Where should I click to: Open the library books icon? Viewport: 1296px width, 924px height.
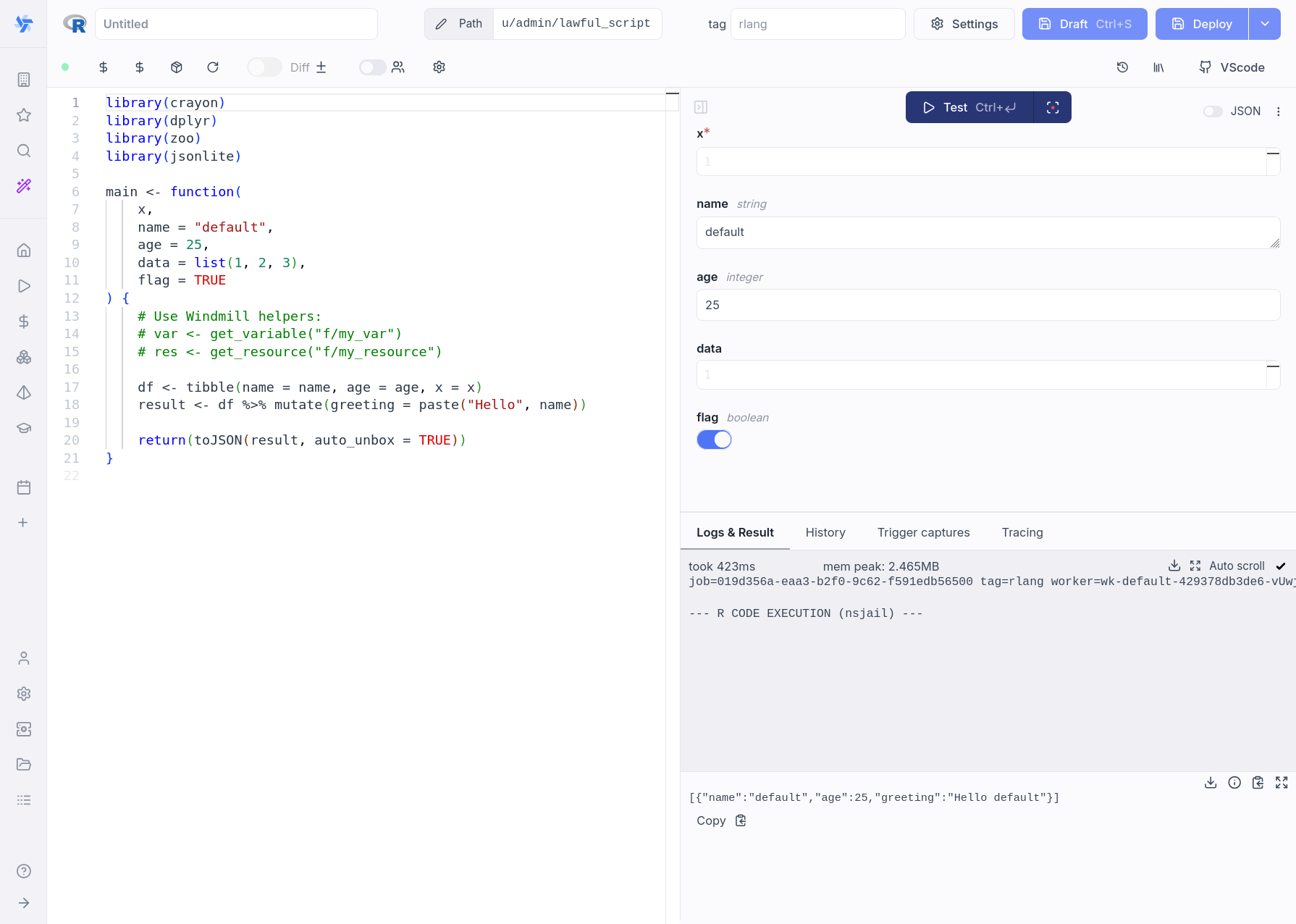point(1158,67)
